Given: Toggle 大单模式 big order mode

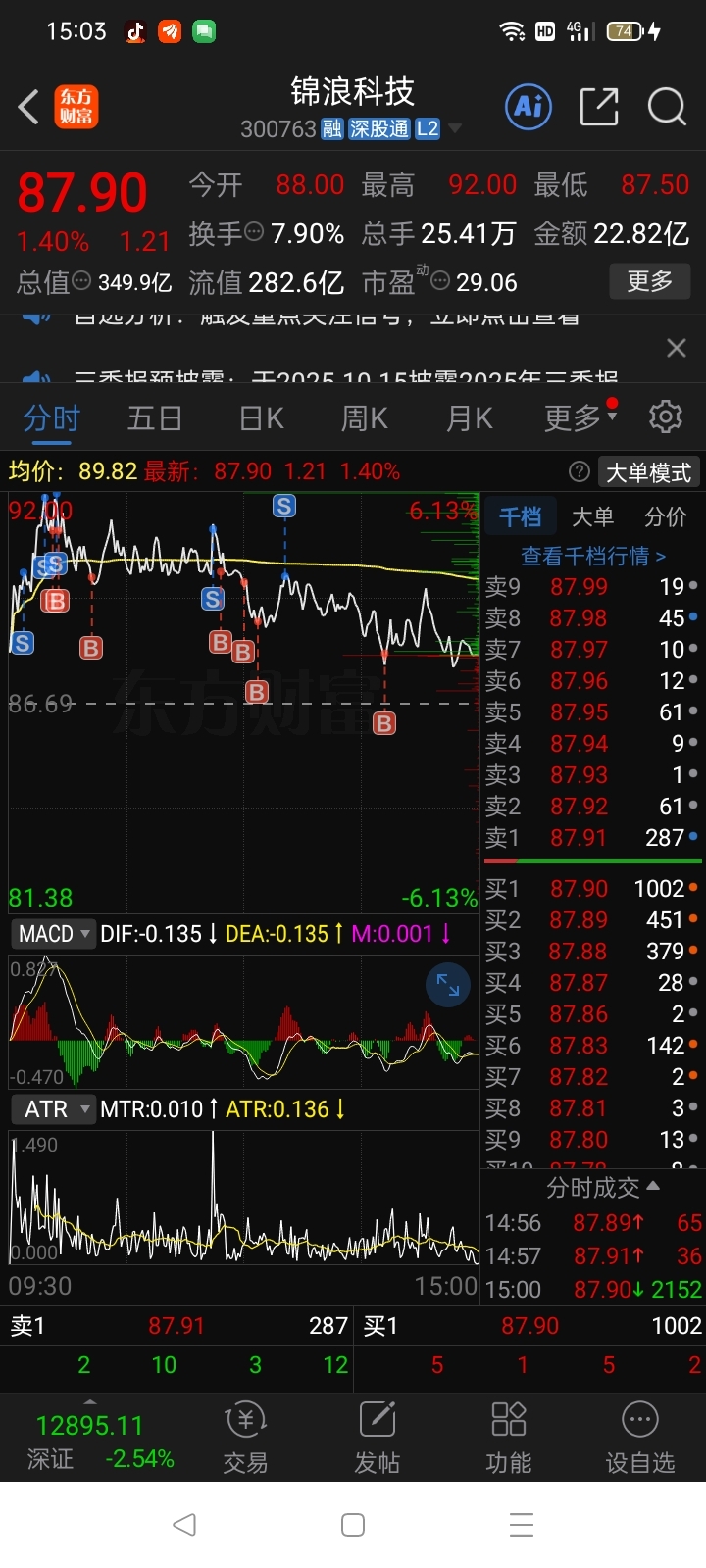Looking at the screenshot, I should pyautogui.click(x=648, y=472).
